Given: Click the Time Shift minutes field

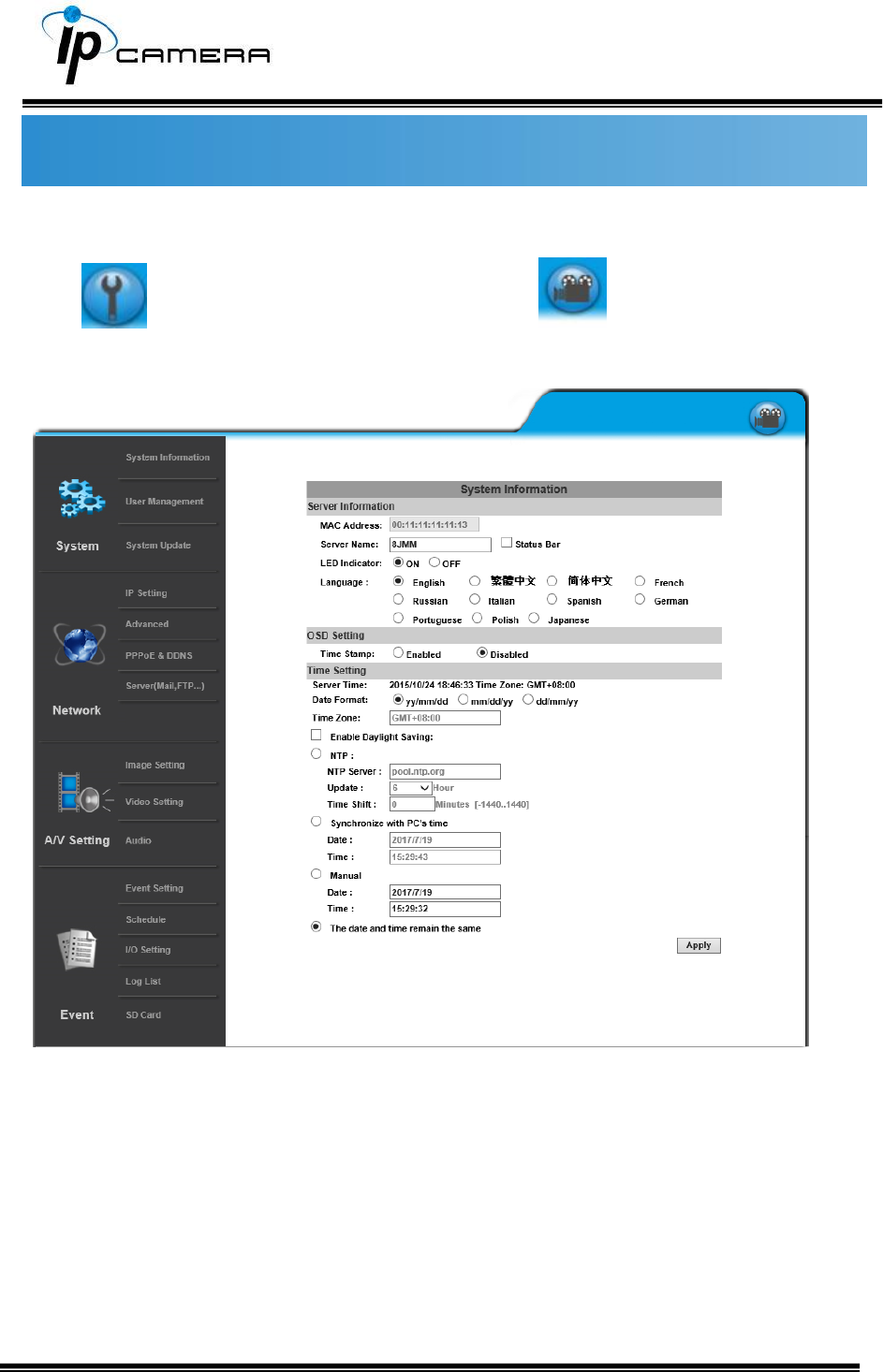Looking at the screenshot, I should 412,804.
